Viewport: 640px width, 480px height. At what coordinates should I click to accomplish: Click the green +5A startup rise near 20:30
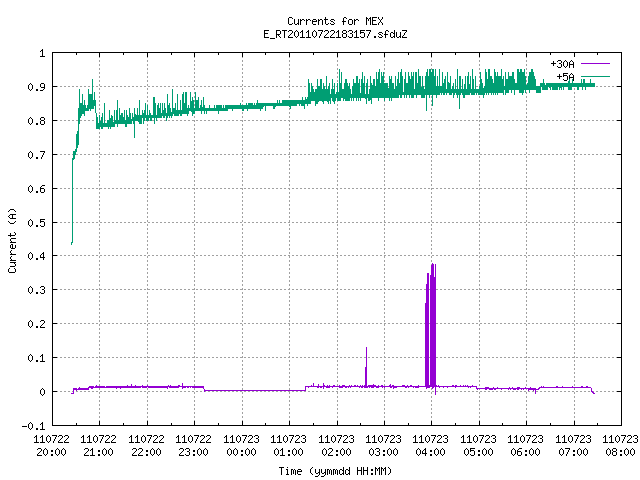73,200
